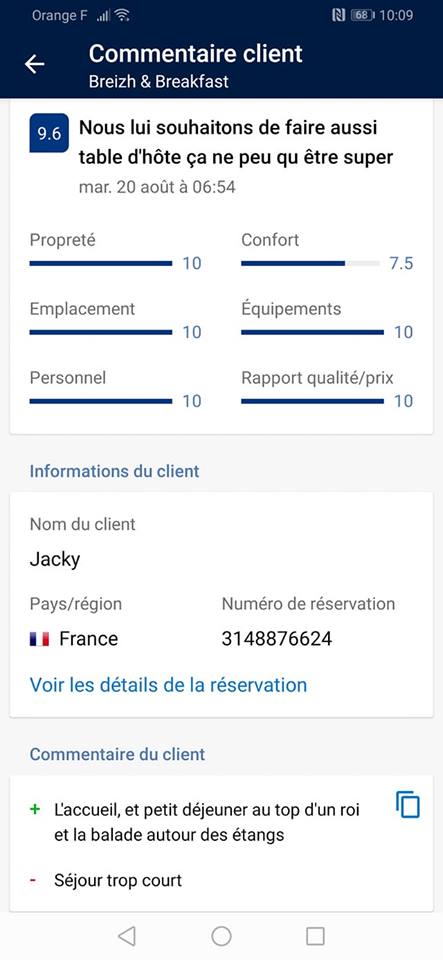This screenshot has width=443, height=960.
Task: Tap the Confort rating bar at 7.5
Action: [310, 263]
